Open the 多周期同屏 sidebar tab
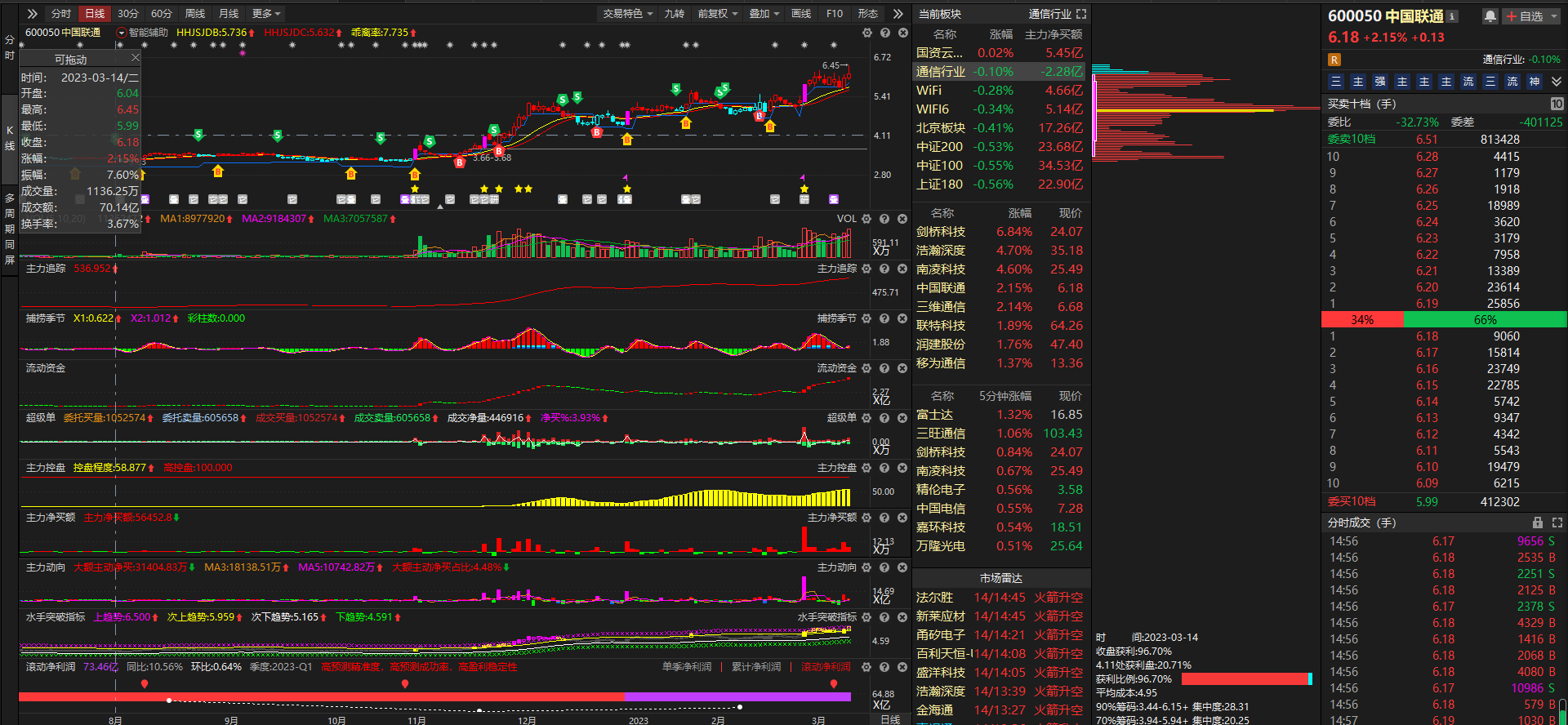 point(10,229)
